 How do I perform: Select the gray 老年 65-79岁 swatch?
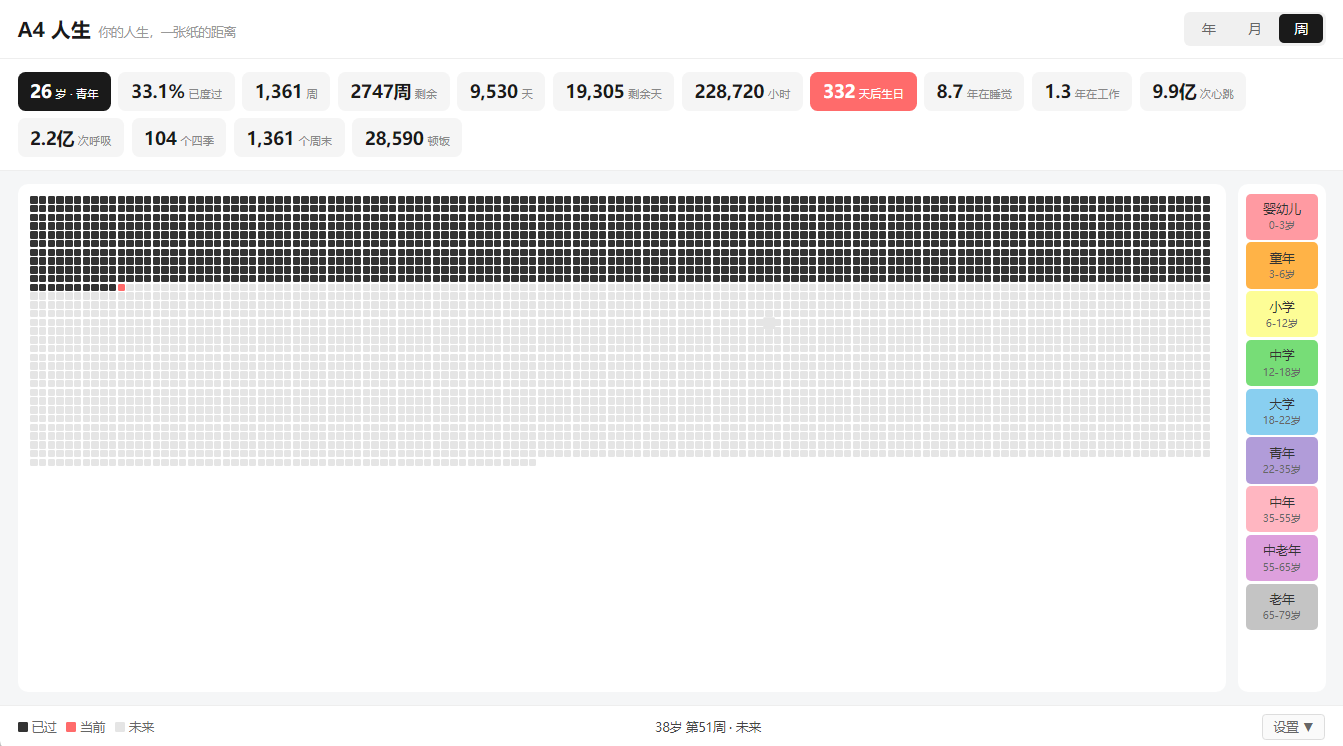click(x=1282, y=606)
